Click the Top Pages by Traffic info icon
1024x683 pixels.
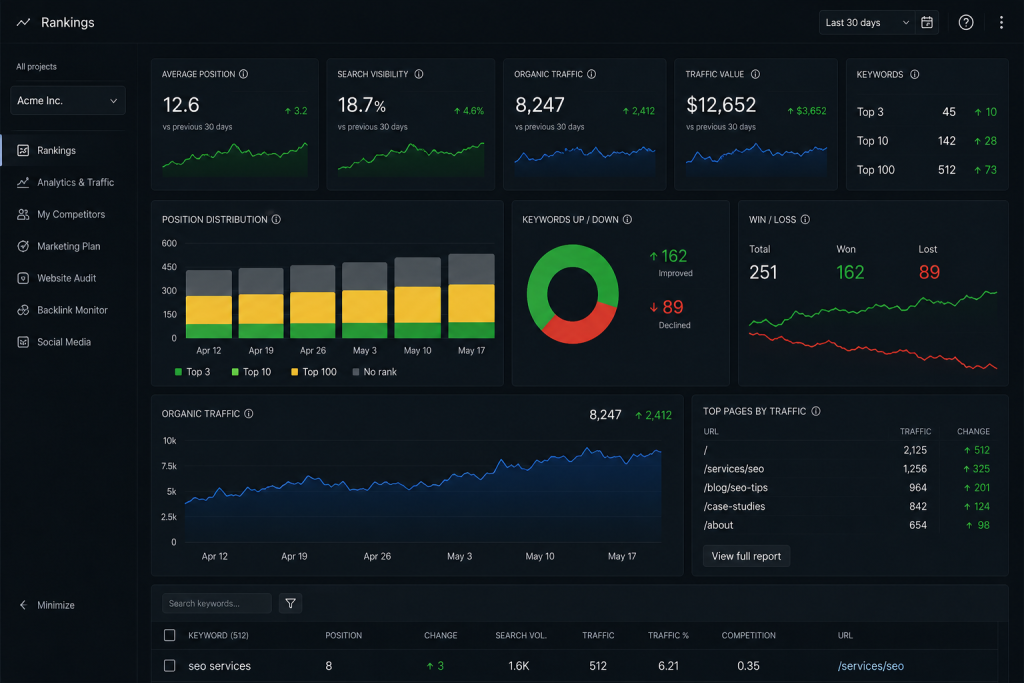816,411
